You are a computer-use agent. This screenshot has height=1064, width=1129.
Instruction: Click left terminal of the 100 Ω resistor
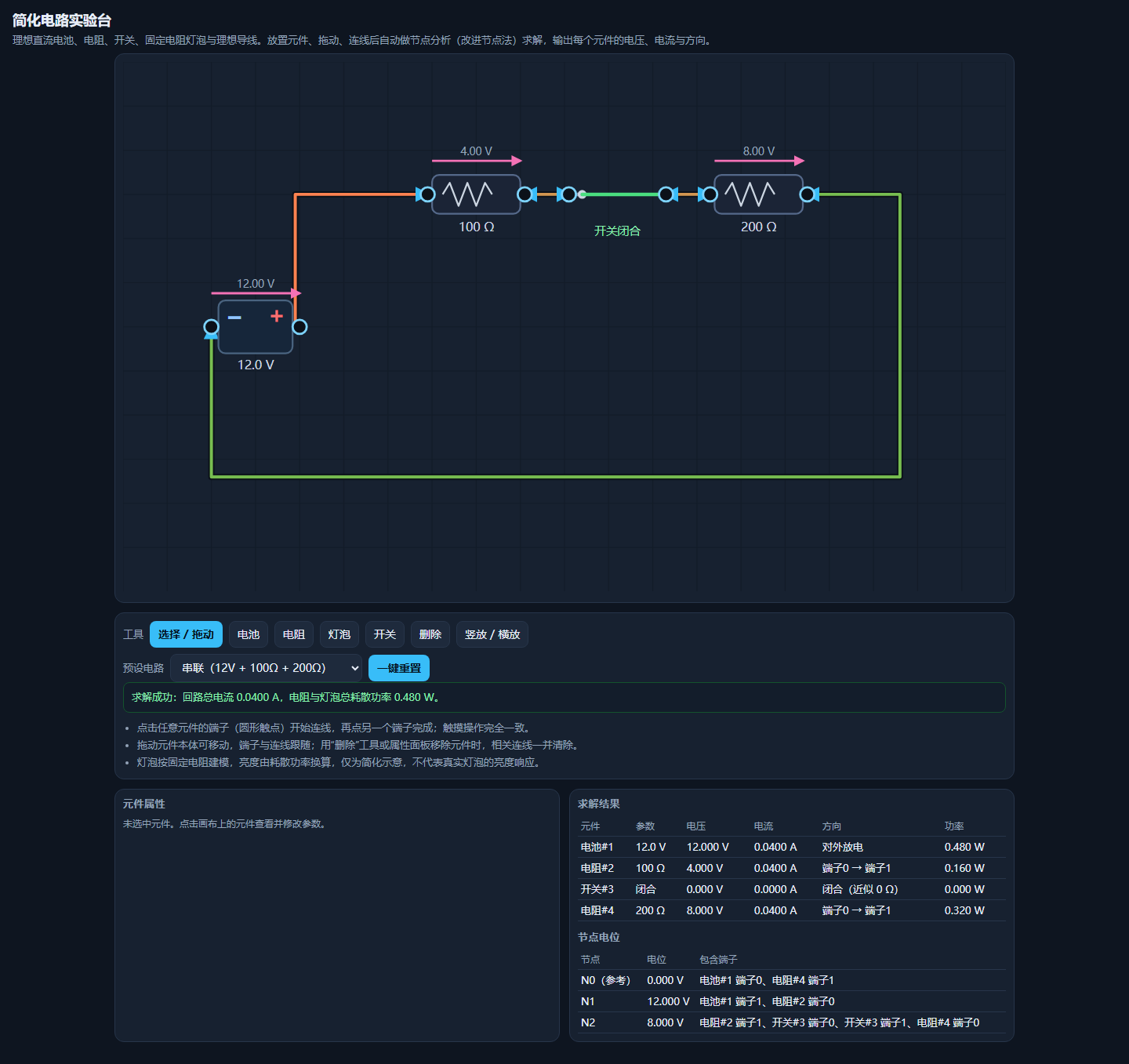[x=427, y=194]
